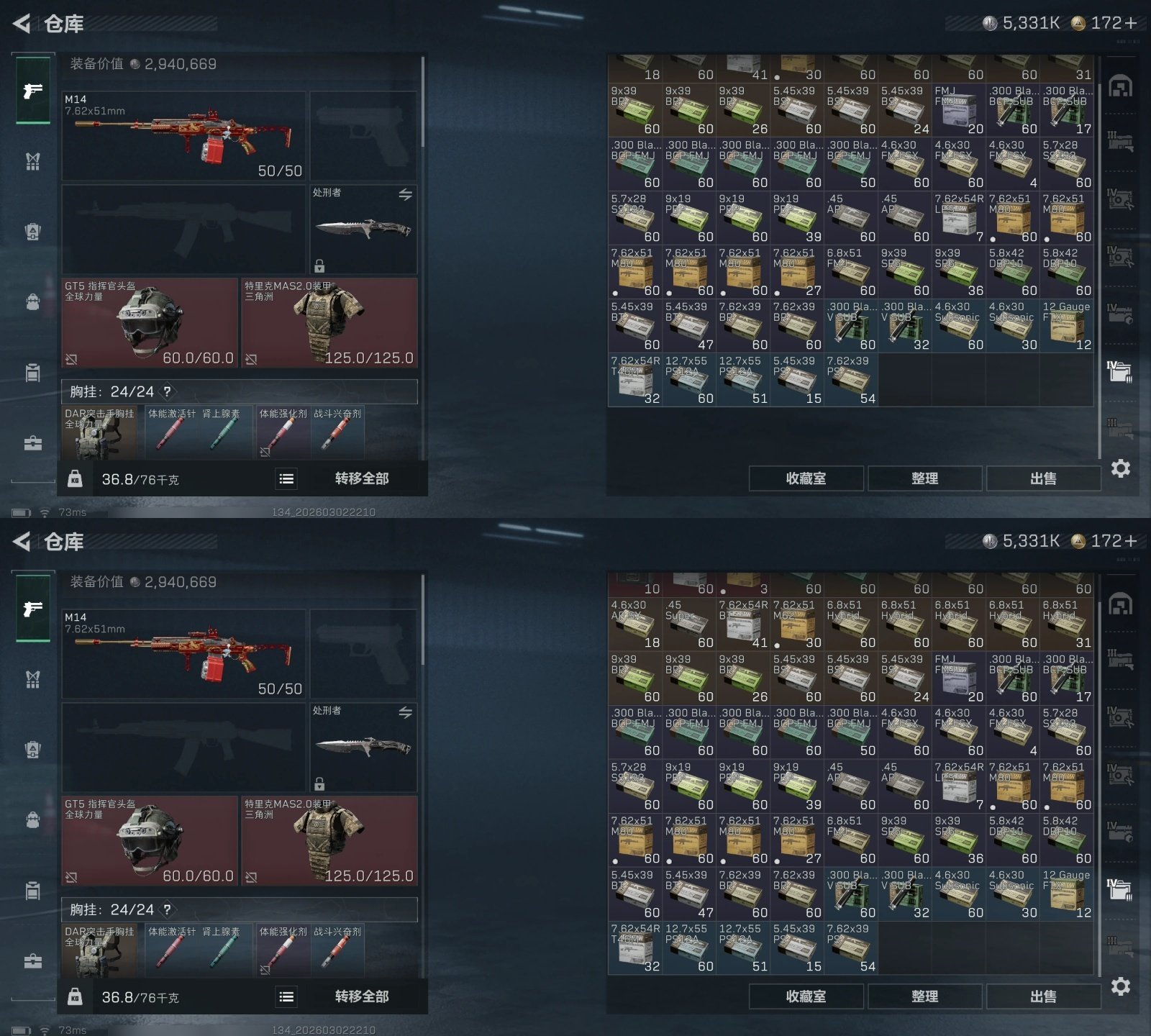Click the swap arrows icon on upper 处刑者 knife slot
This screenshot has width=1151, height=1036.
(x=405, y=194)
